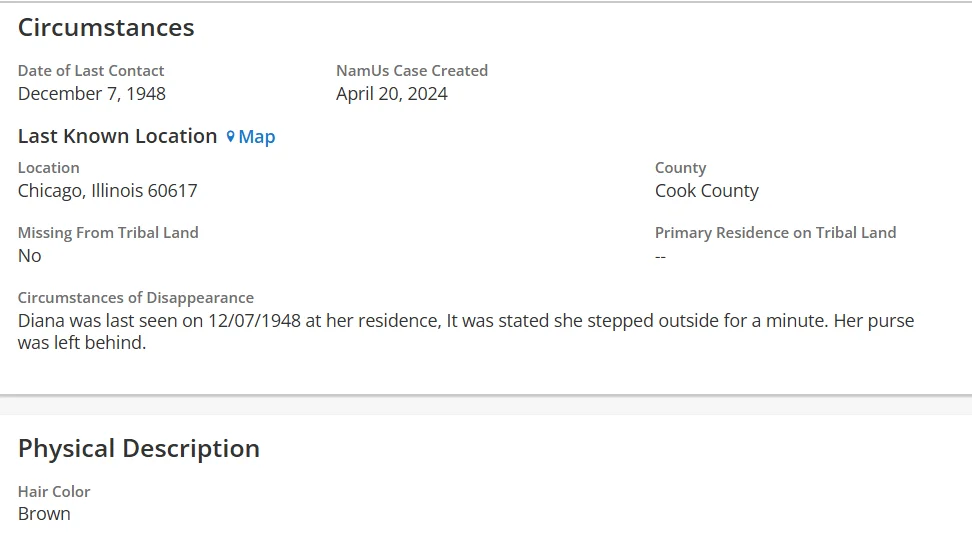Image resolution: width=972 pixels, height=550 pixels.
Task: Click the Circumstances of Disappearance label
Action: 136,298
